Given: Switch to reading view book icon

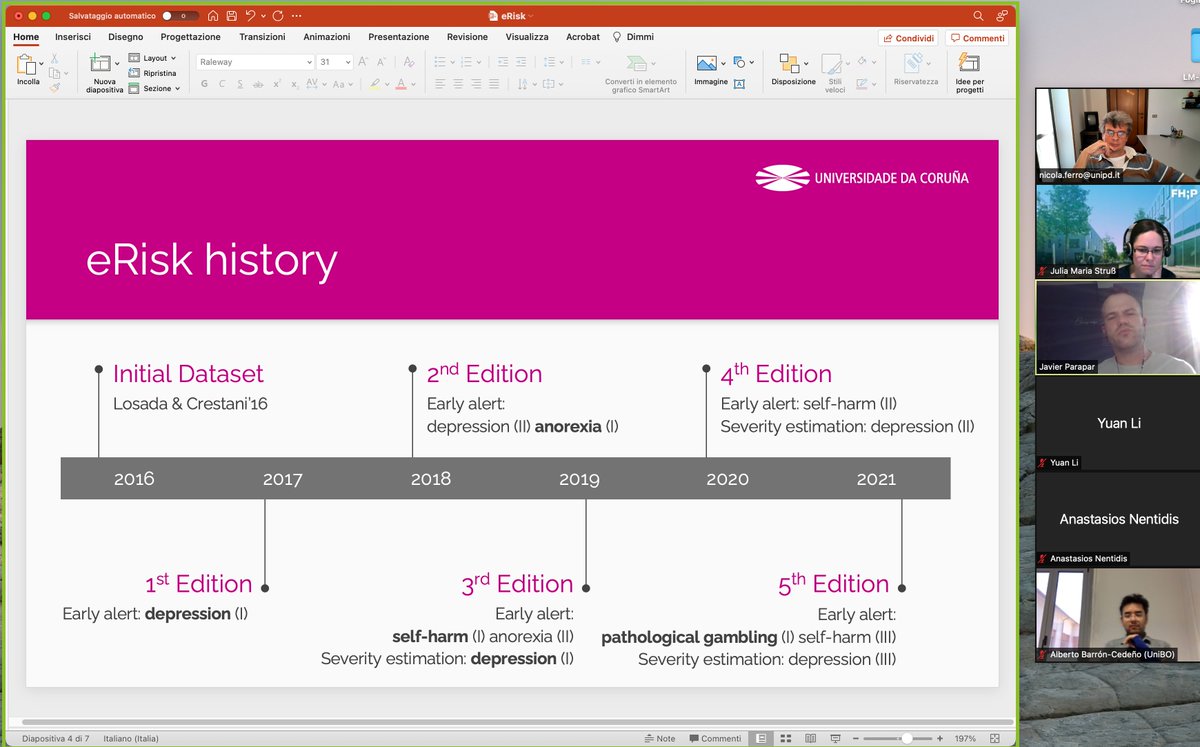Looking at the screenshot, I should tap(809, 739).
